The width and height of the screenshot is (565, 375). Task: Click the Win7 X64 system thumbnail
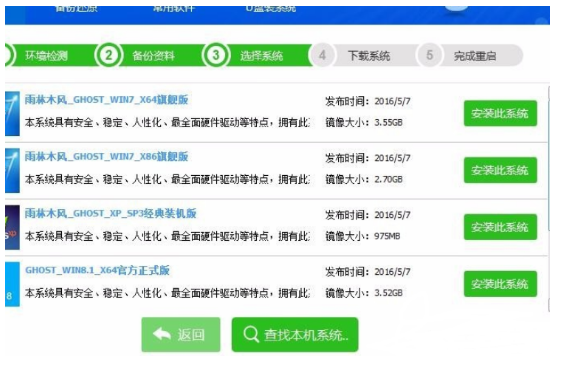point(12,113)
